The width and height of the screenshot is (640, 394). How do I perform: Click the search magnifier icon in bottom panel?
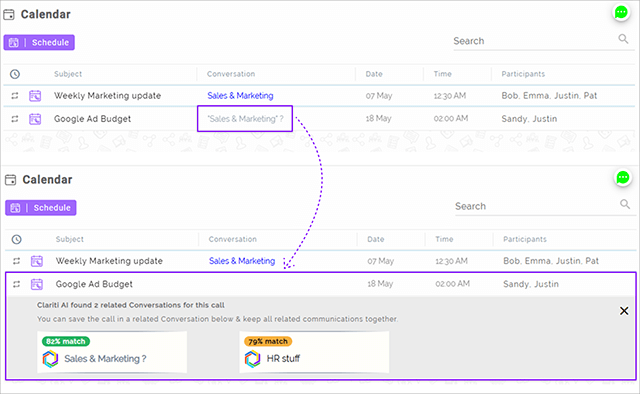click(625, 204)
